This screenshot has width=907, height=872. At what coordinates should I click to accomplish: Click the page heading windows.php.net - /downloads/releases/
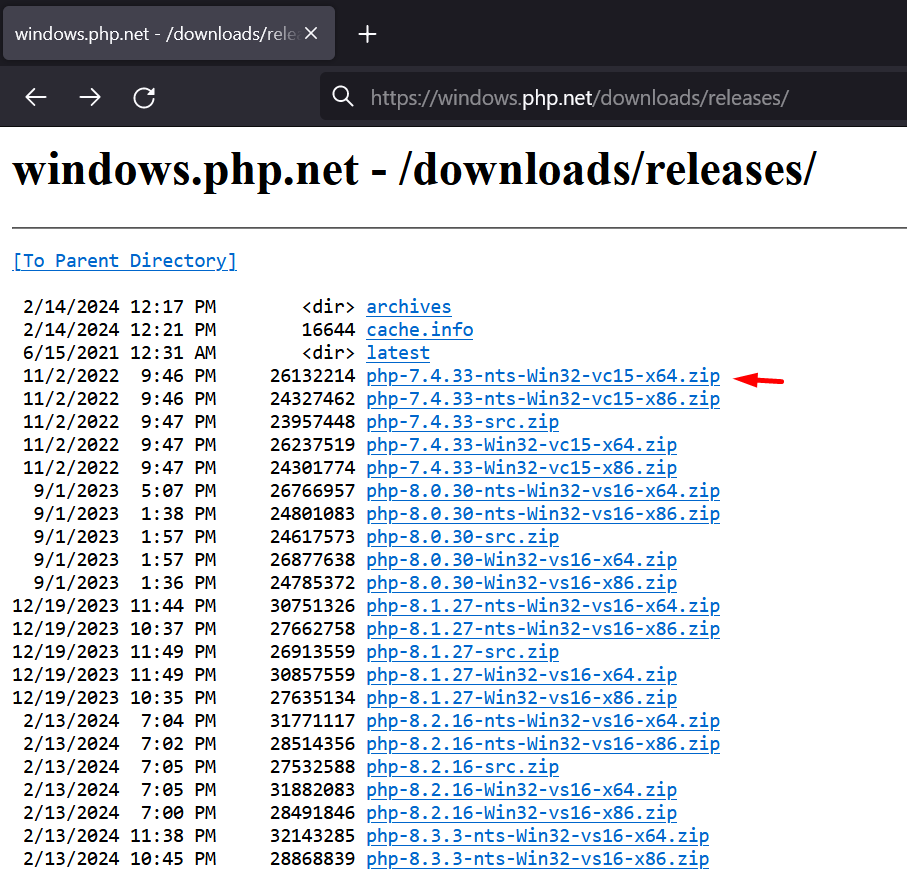coord(414,170)
